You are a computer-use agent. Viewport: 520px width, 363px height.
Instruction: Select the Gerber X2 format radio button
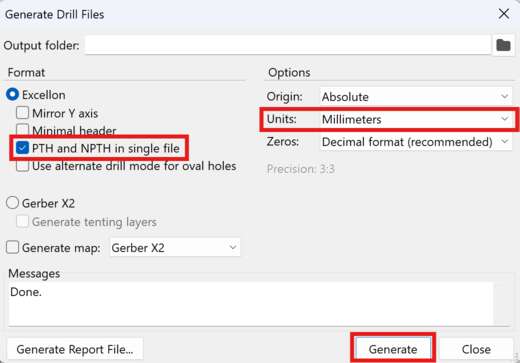click(x=12, y=203)
